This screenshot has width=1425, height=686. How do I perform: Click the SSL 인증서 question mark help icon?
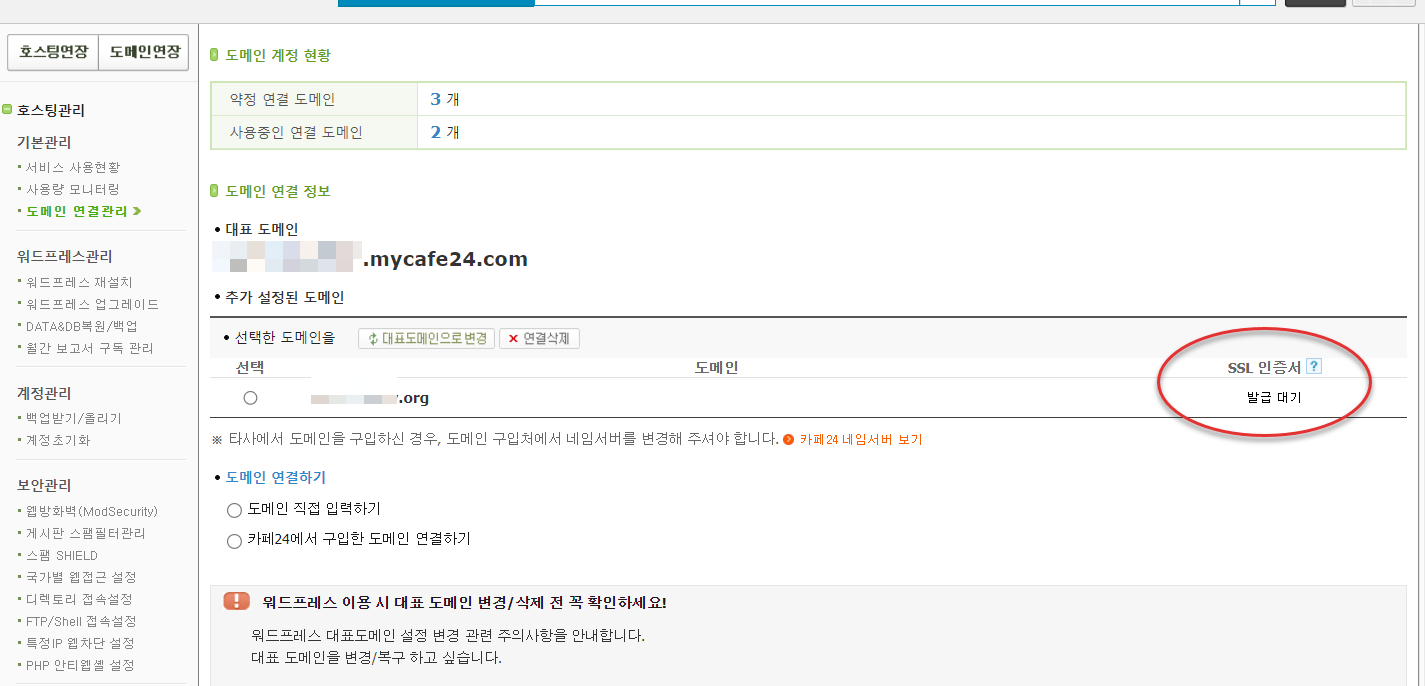[1313, 366]
